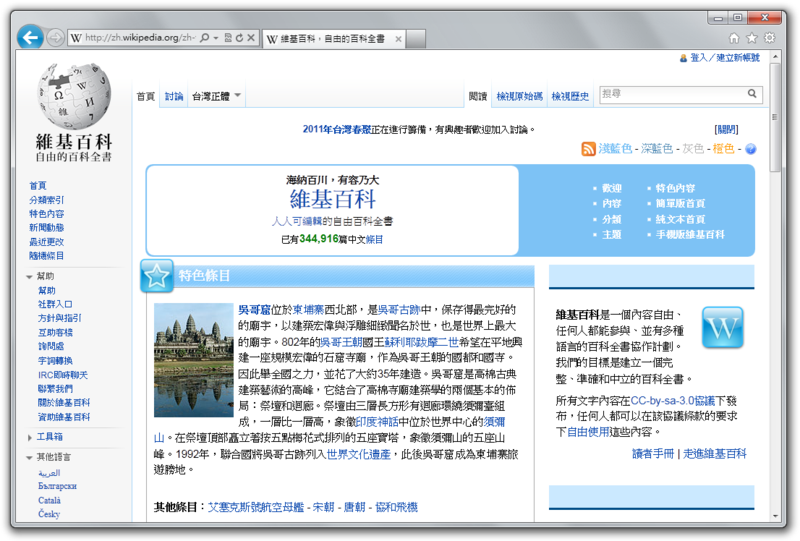The width and height of the screenshot is (800, 541).
Task: Open the 討論 tab
Action: 174,96
